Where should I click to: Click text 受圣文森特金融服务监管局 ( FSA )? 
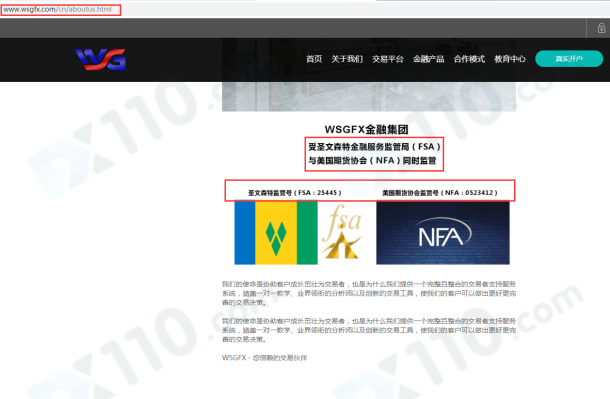(x=374, y=147)
